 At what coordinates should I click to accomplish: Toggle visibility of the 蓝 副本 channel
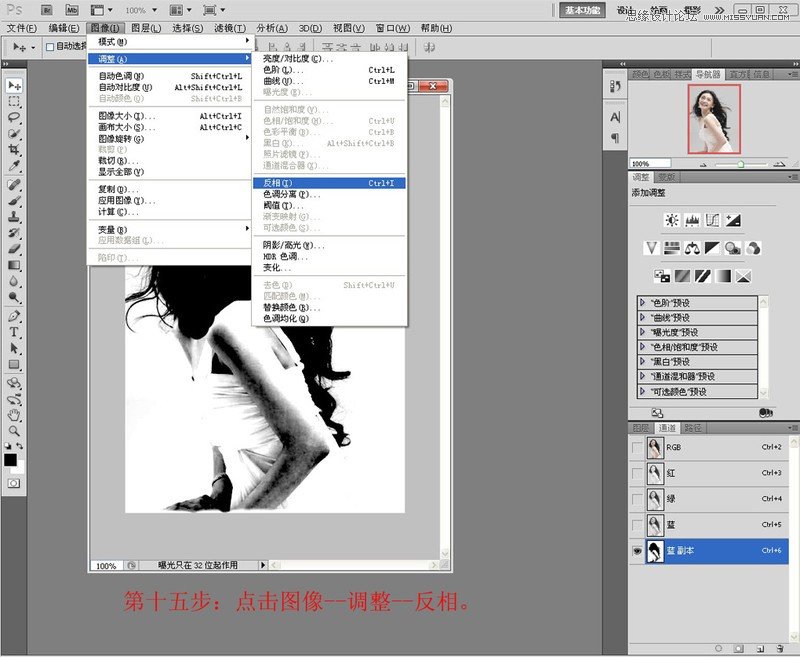pos(638,548)
